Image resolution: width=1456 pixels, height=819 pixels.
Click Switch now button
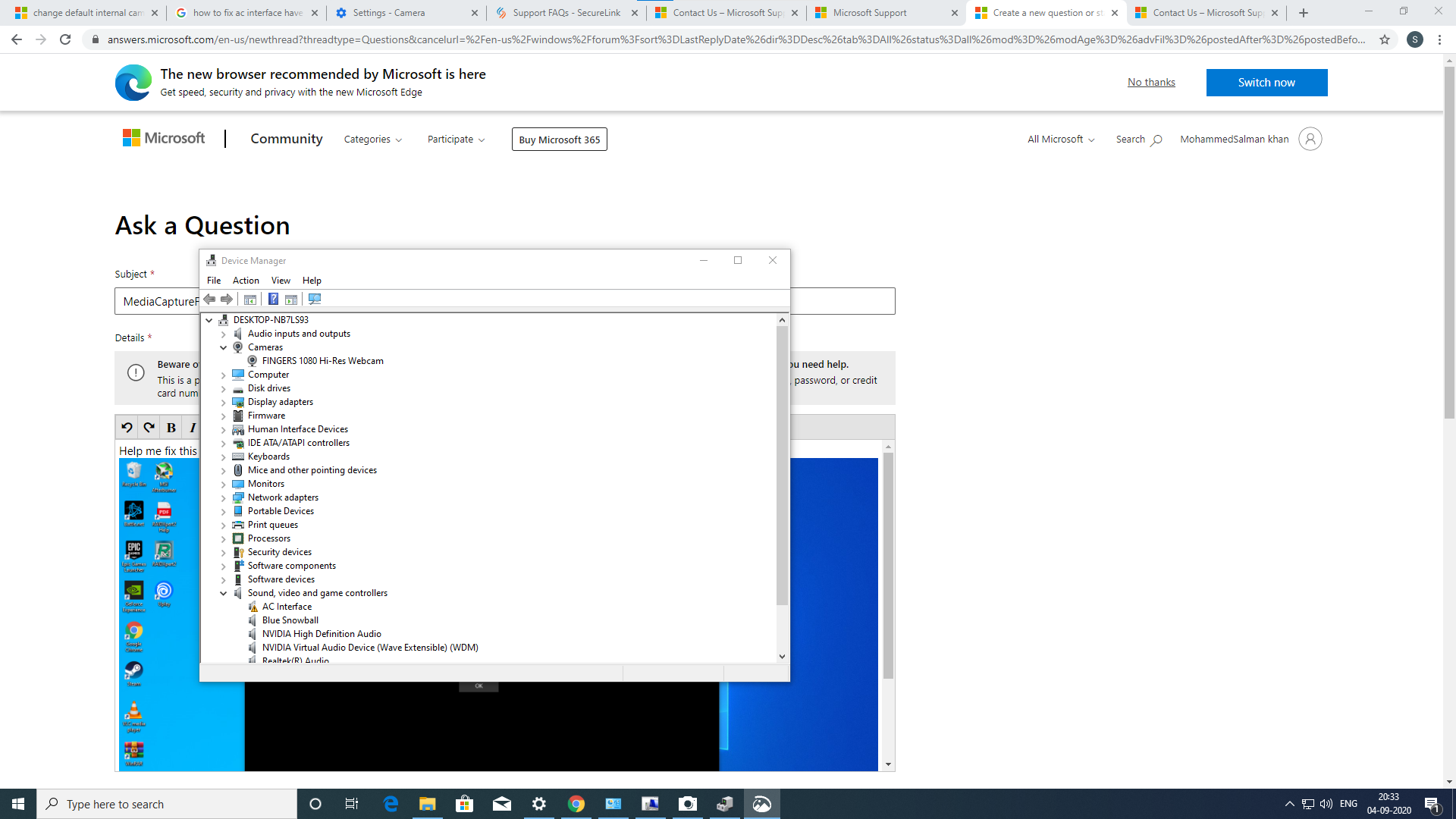(1266, 83)
